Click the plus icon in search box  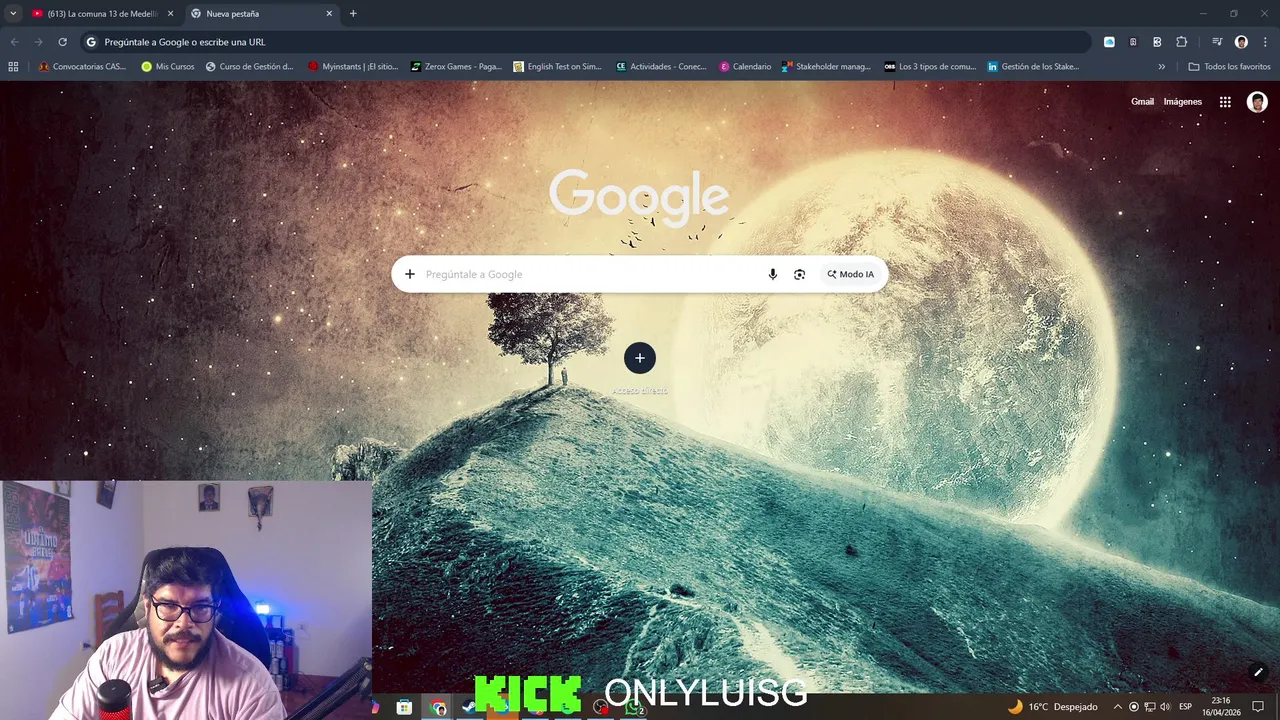click(409, 274)
